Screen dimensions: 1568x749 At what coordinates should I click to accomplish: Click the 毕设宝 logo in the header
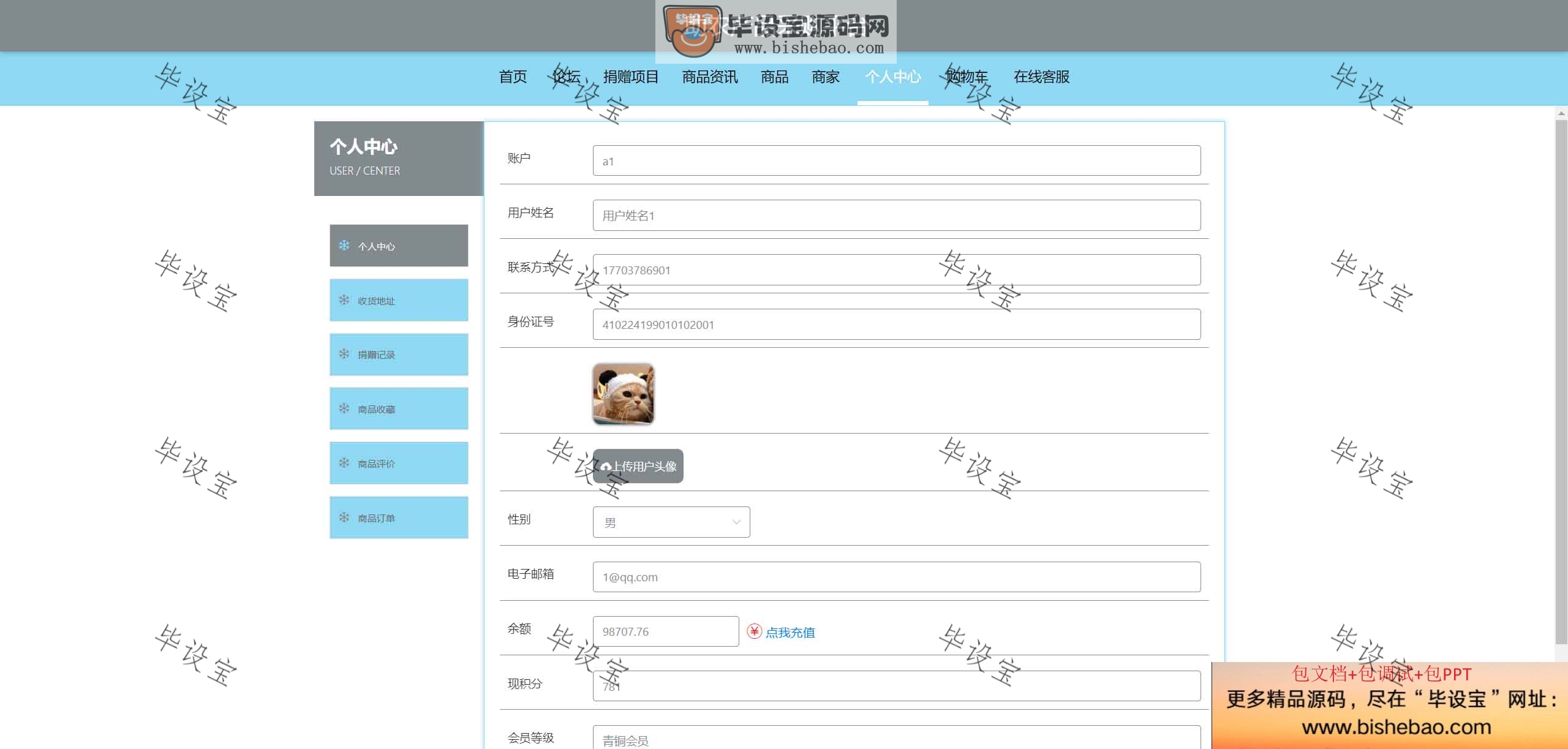point(776,32)
